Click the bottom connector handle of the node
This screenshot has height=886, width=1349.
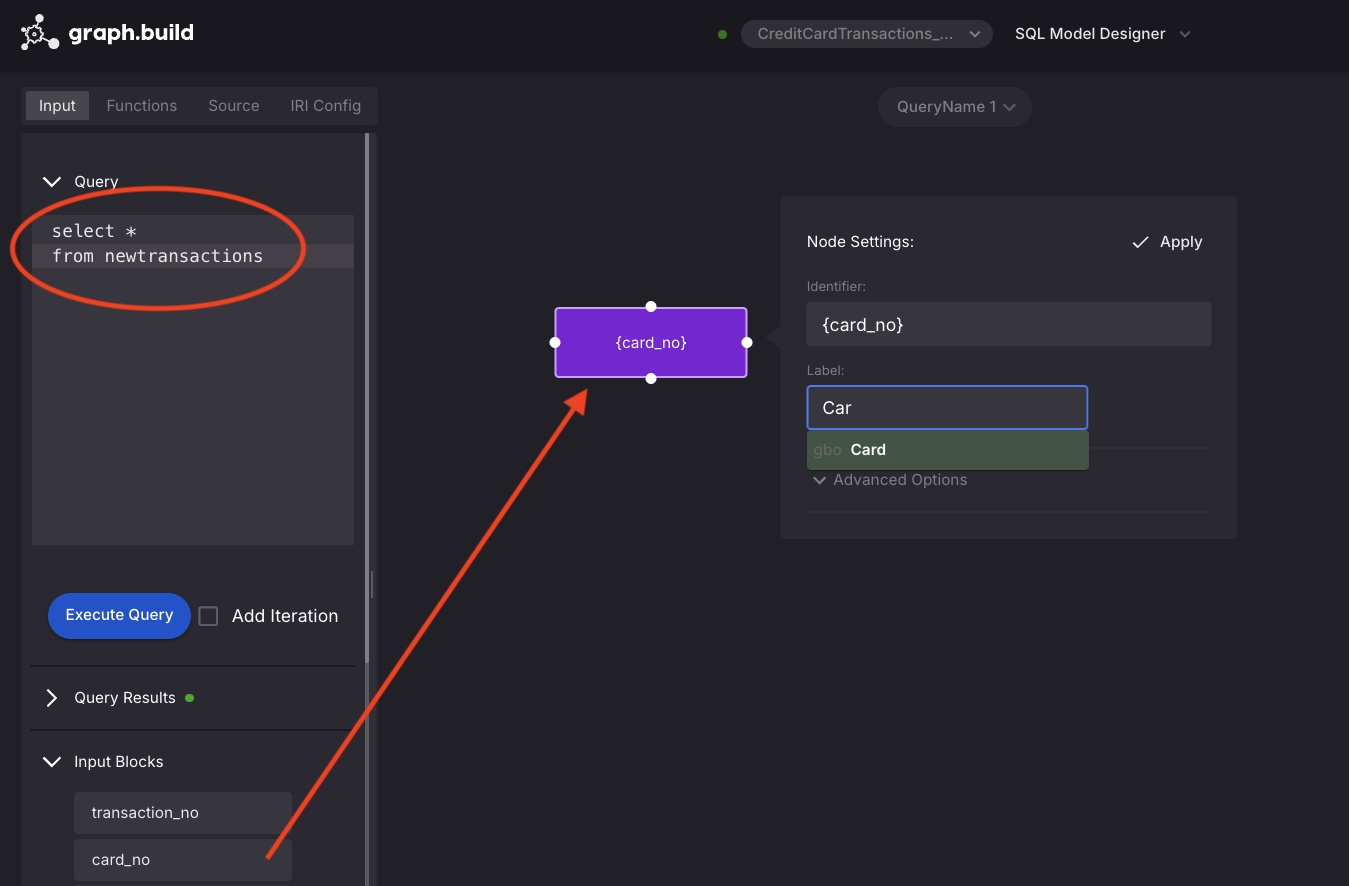coord(651,378)
